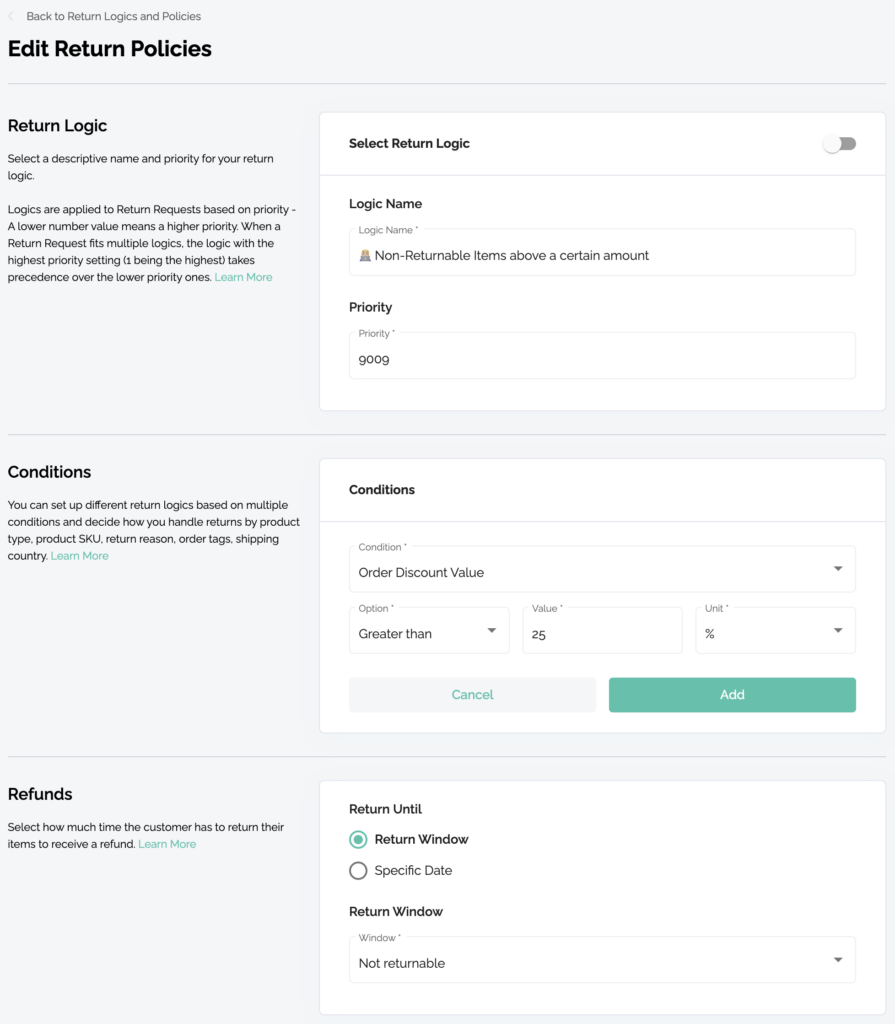Screen dimensions: 895x1024
Task: Open Learn More in Return Logic section
Action: click(243, 277)
